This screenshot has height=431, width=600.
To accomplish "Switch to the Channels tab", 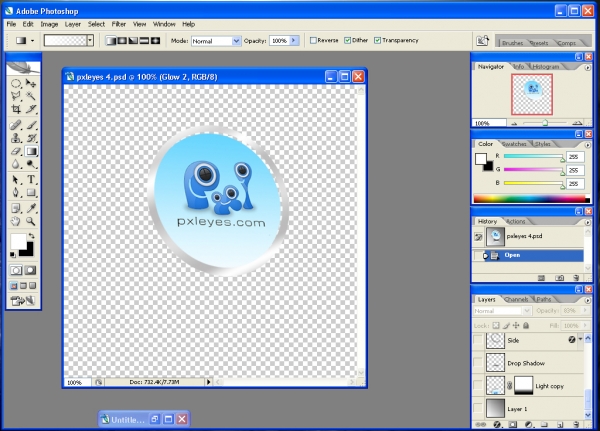I will (x=517, y=299).
